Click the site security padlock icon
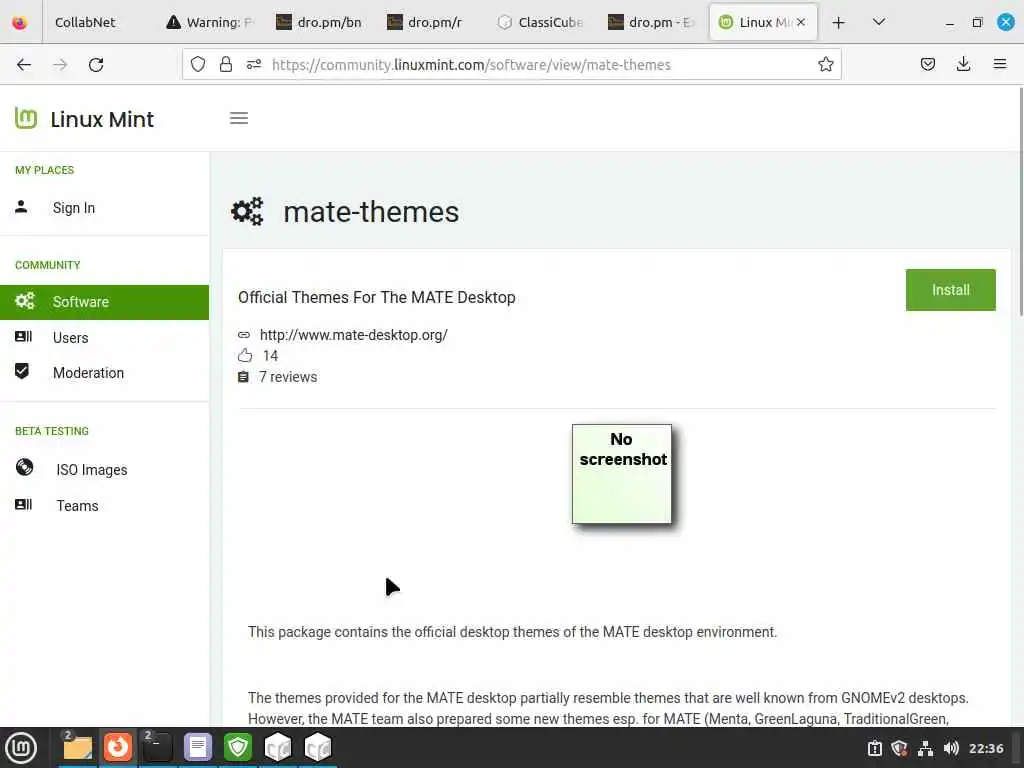Viewport: 1024px width, 768px height. coord(226,64)
